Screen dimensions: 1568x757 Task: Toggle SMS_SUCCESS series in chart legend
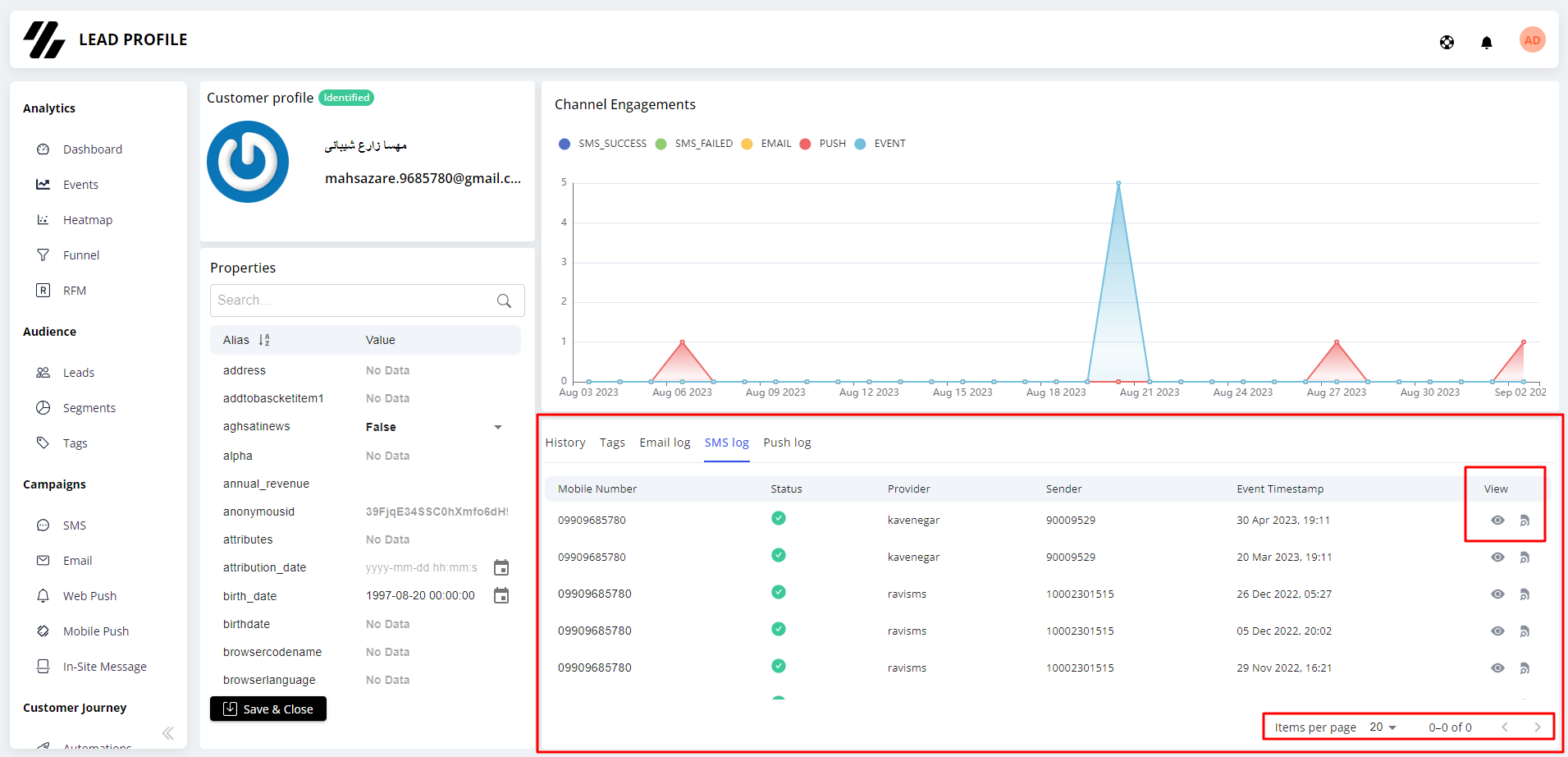click(x=603, y=144)
